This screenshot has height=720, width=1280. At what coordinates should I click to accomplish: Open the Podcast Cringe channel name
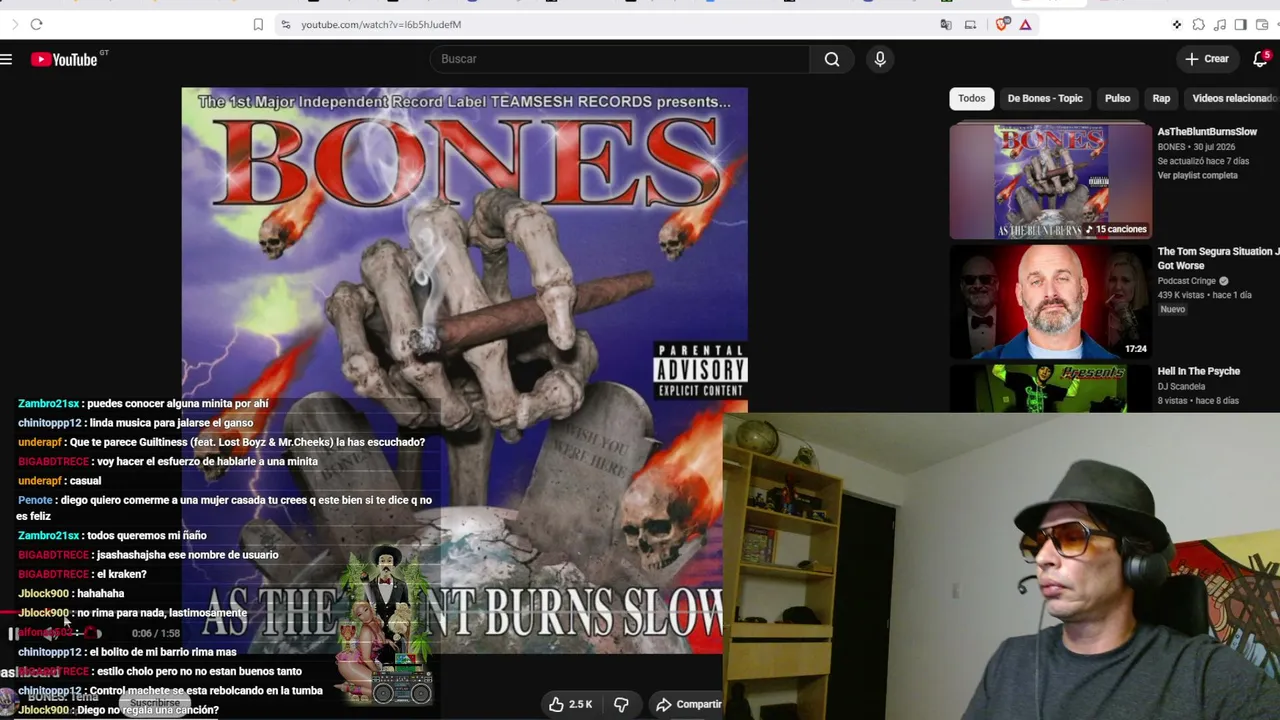(x=1185, y=281)
